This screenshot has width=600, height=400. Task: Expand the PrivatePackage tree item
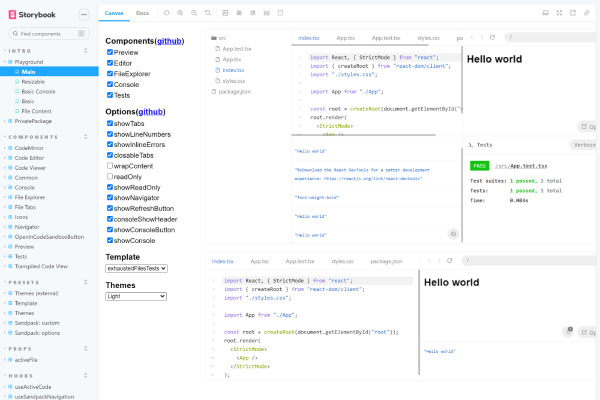(33, 121)
